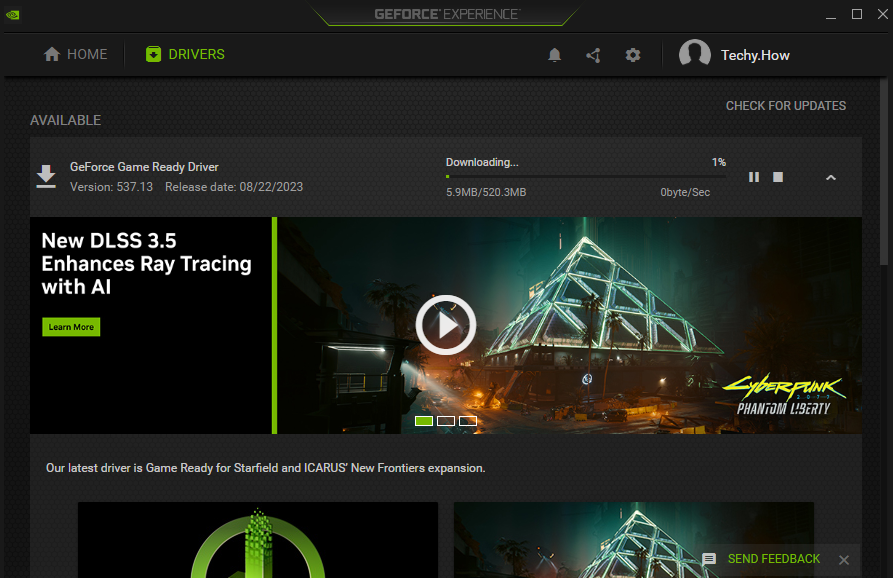This screenshot has height=578, width=893.
Task: Click the user avatar picture
Action: coord(694,54)
